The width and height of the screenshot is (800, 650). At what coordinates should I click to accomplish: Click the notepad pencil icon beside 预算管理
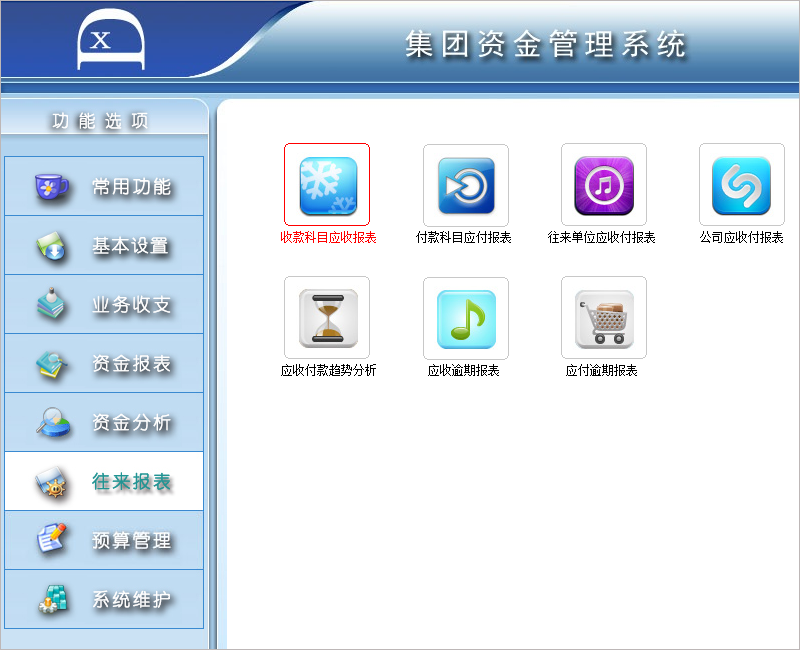pyautogui.click(x=51, y=539)
